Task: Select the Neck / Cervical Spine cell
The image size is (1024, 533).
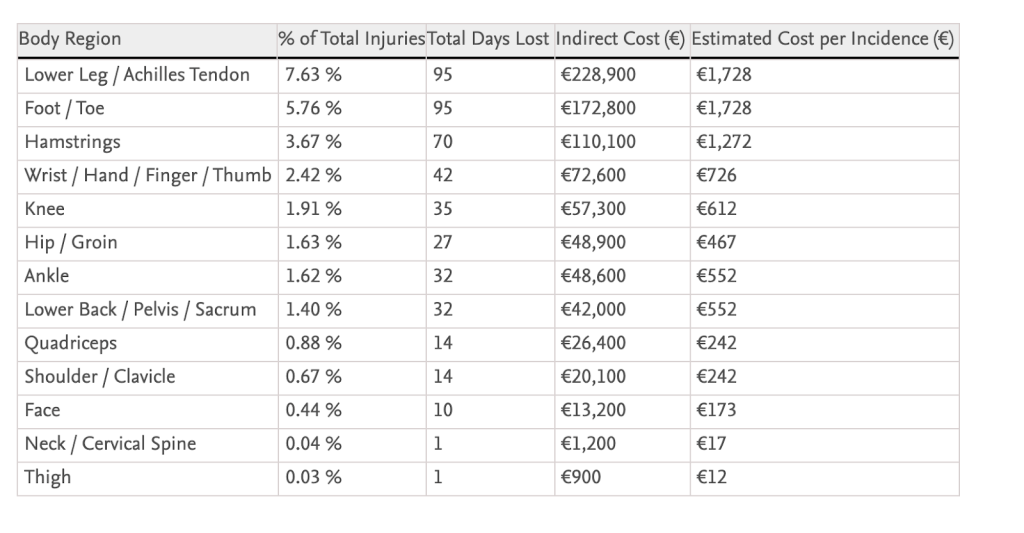Action: [x=110, y=444]
